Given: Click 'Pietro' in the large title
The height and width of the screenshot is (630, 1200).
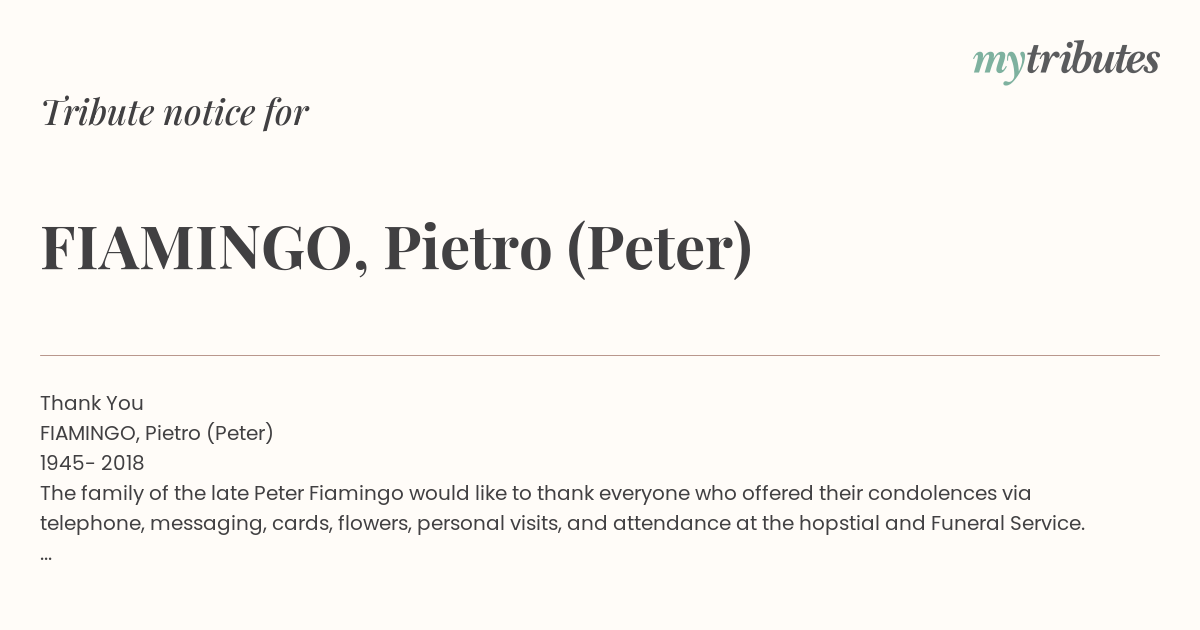Looking at the screenshot, I should pyautogui.click(x=468, y=248).
